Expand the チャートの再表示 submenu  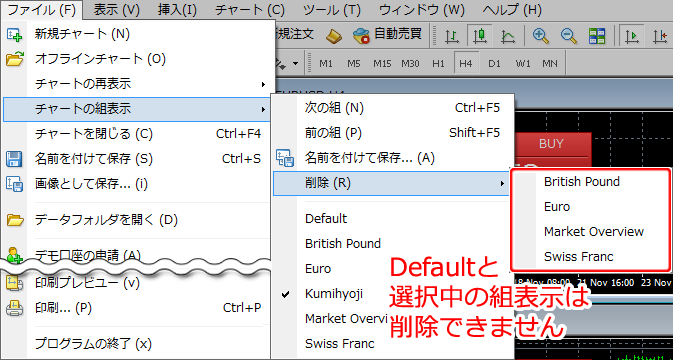[x=136, y=84]
